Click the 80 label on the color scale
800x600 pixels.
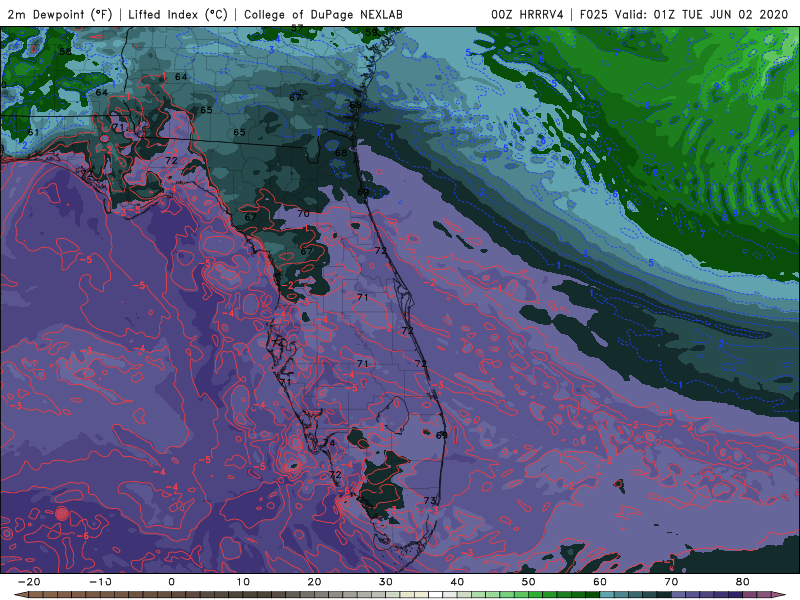pos(743,582)
